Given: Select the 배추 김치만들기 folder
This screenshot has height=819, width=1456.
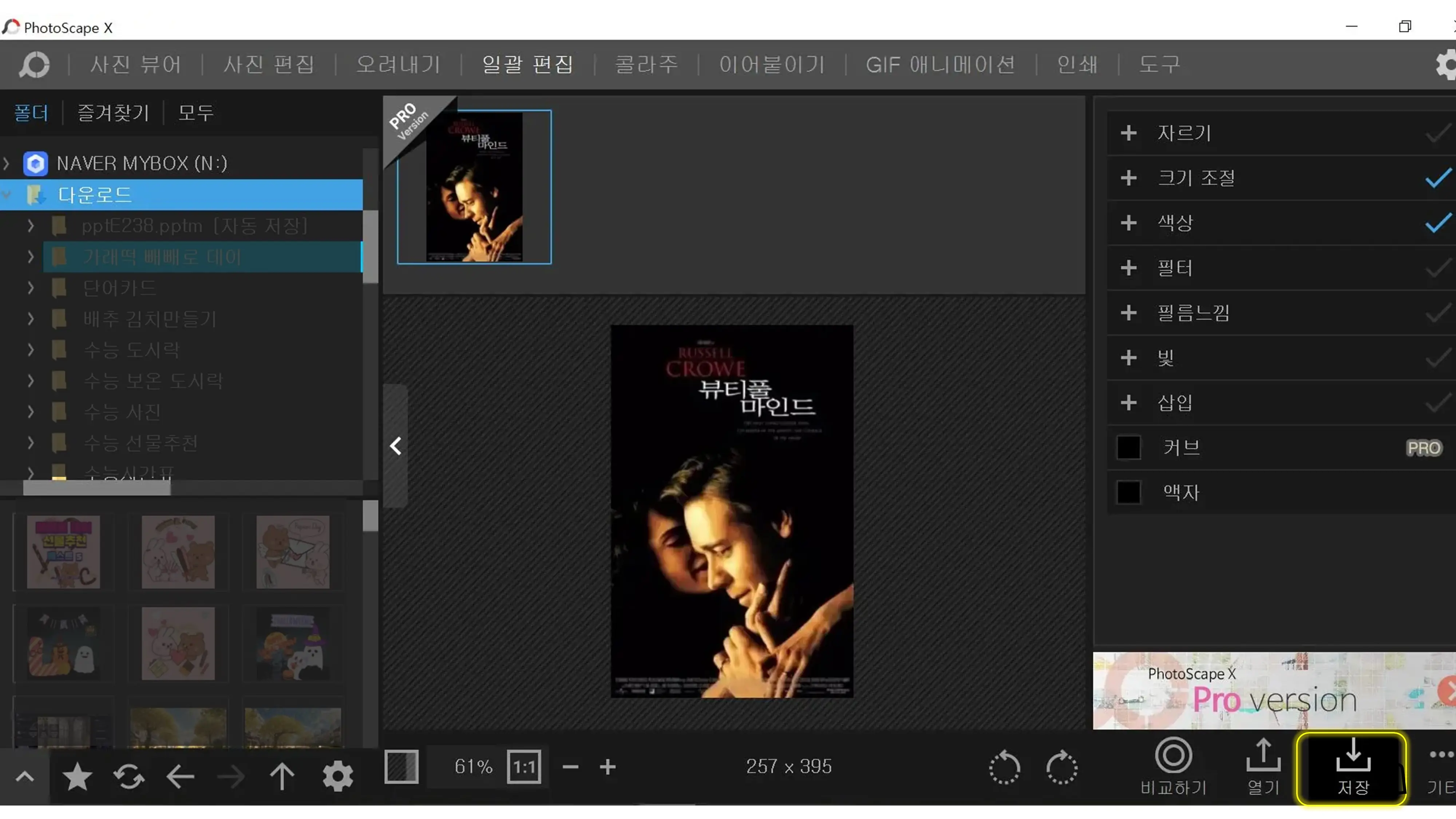Looking at the screenshot, I should [x=150, y=319].
